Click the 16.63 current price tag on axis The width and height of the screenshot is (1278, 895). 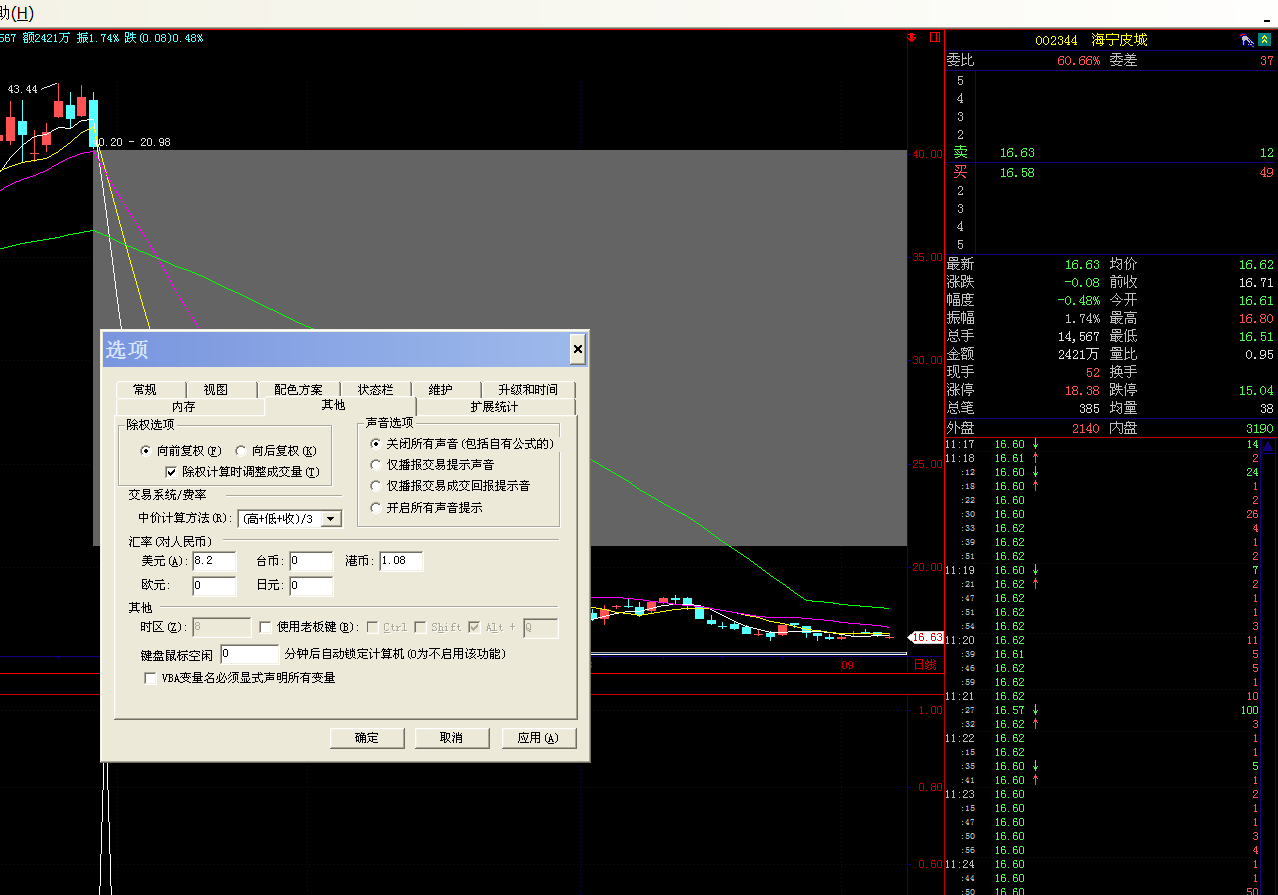point(926,637)
